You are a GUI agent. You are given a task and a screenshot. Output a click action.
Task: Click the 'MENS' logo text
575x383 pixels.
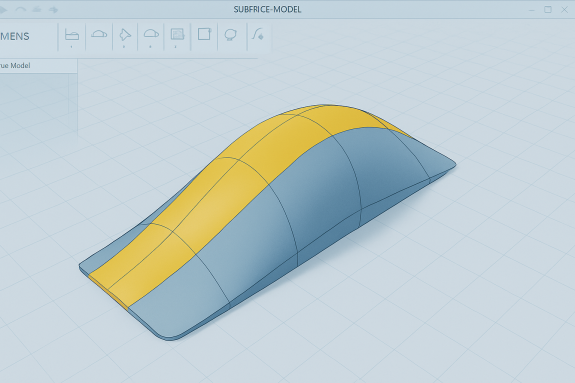15,36
